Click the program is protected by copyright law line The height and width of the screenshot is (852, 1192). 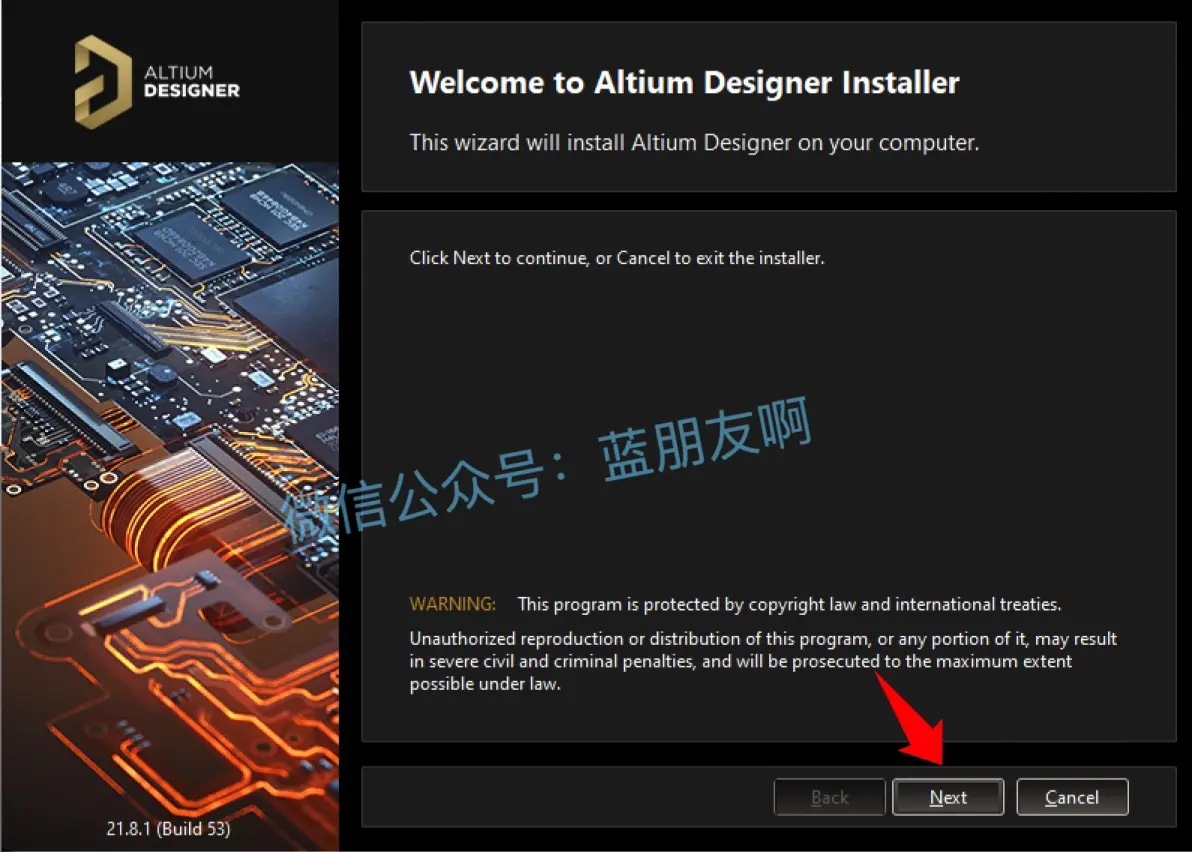789,604
